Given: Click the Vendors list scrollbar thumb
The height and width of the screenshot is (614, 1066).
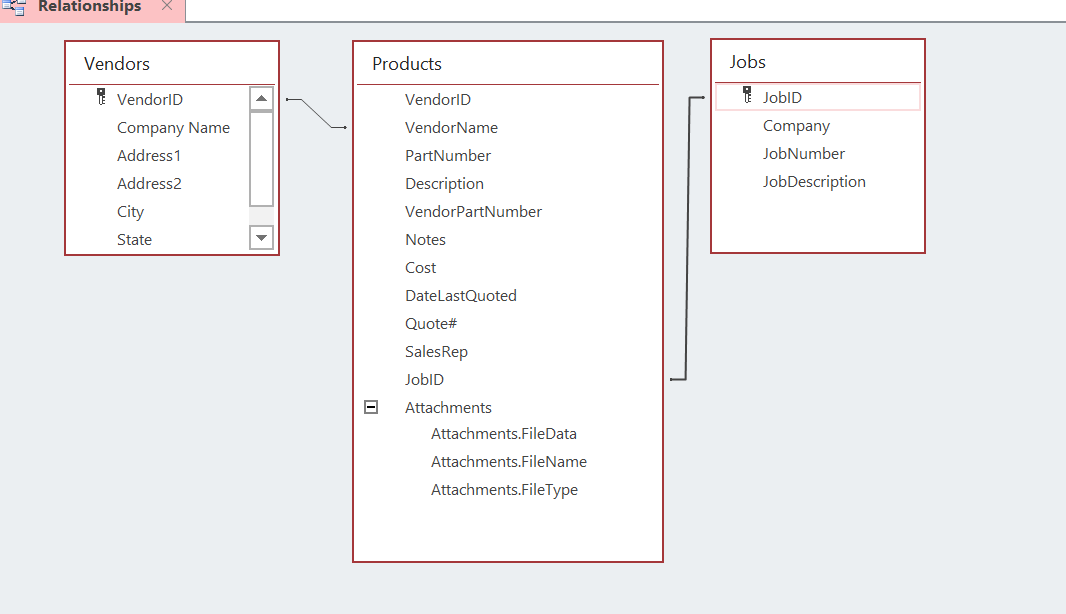Looking at the screenshot, I should 261,158.
